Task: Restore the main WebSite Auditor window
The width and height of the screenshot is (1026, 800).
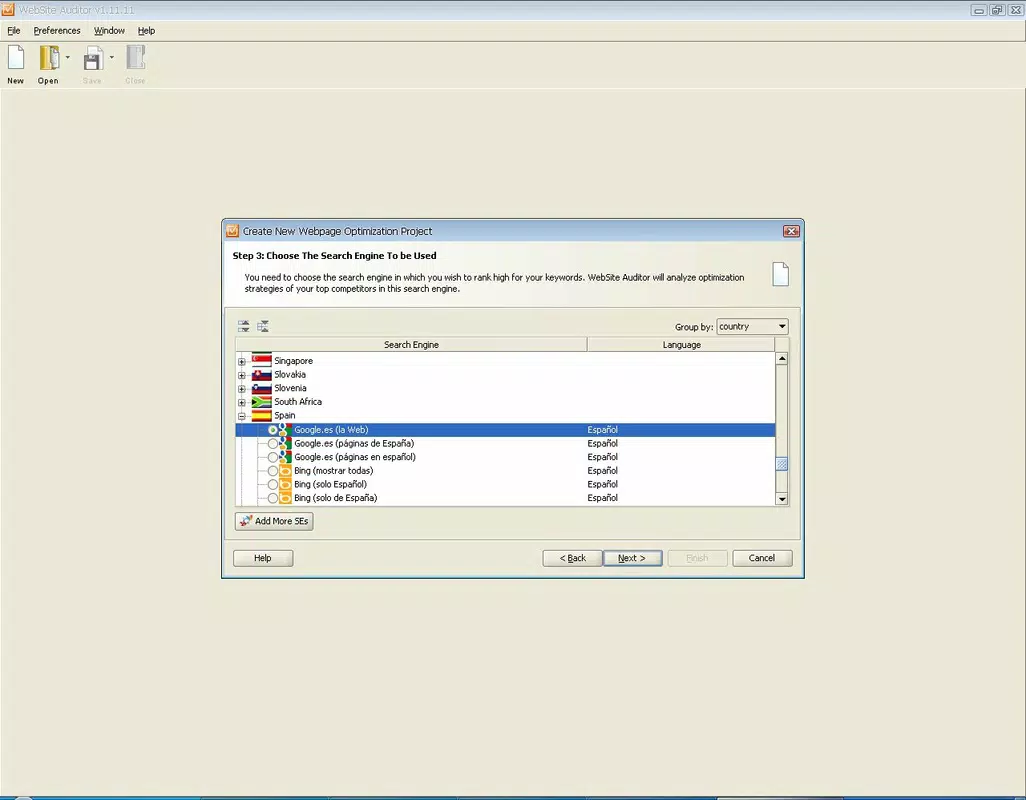Action: [997, 10]
